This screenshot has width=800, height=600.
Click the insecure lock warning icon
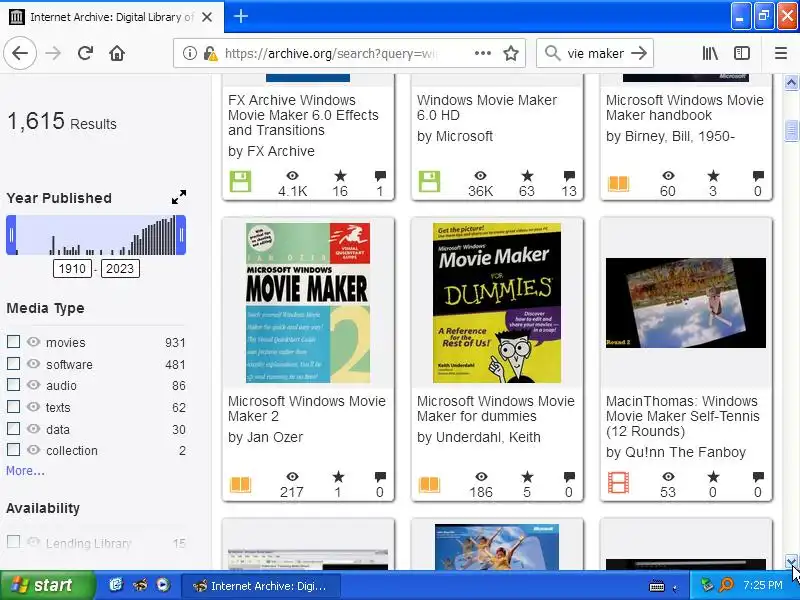[x=210, y=53]
